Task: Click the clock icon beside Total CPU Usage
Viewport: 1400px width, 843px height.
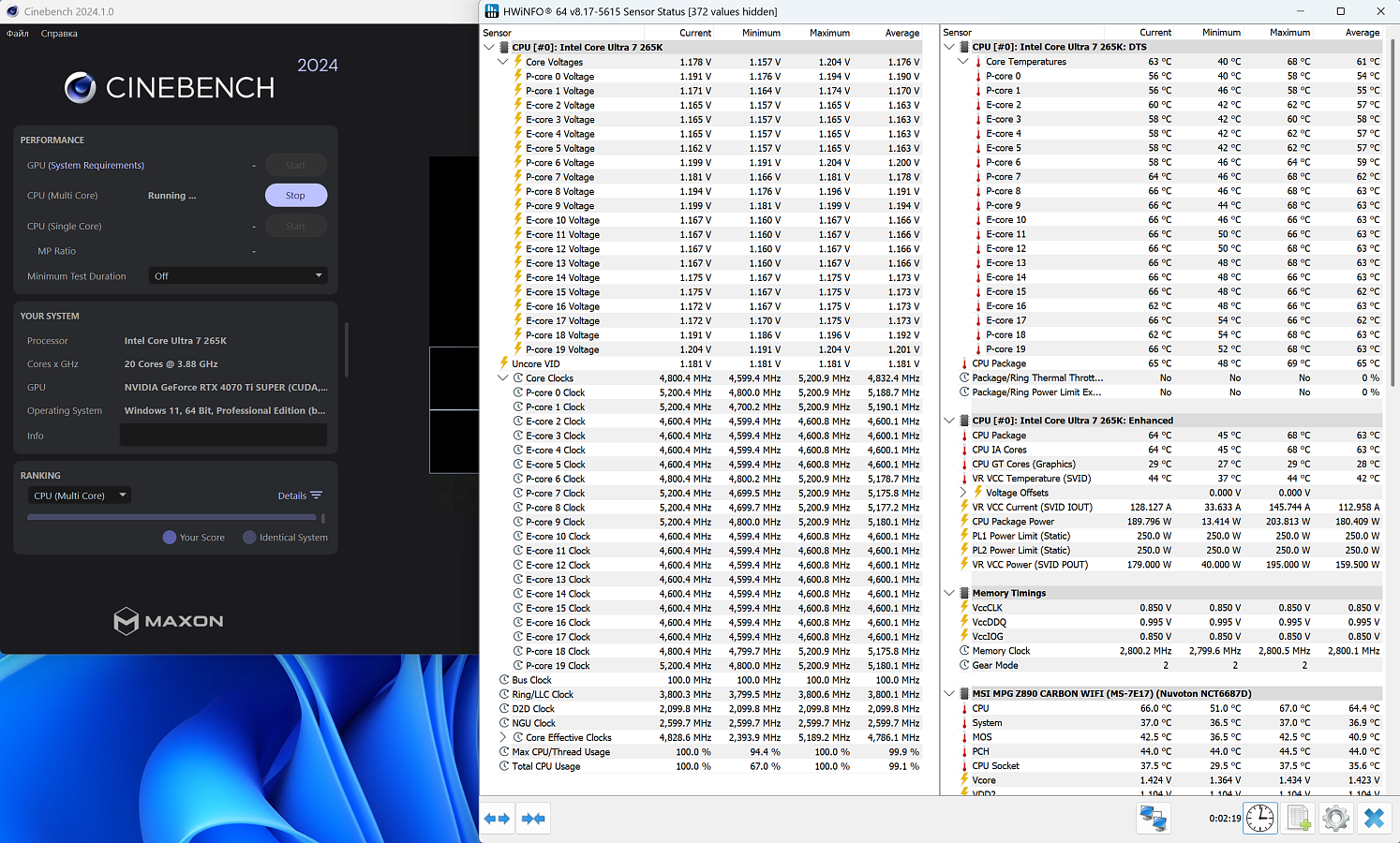Action: [504, 766]
